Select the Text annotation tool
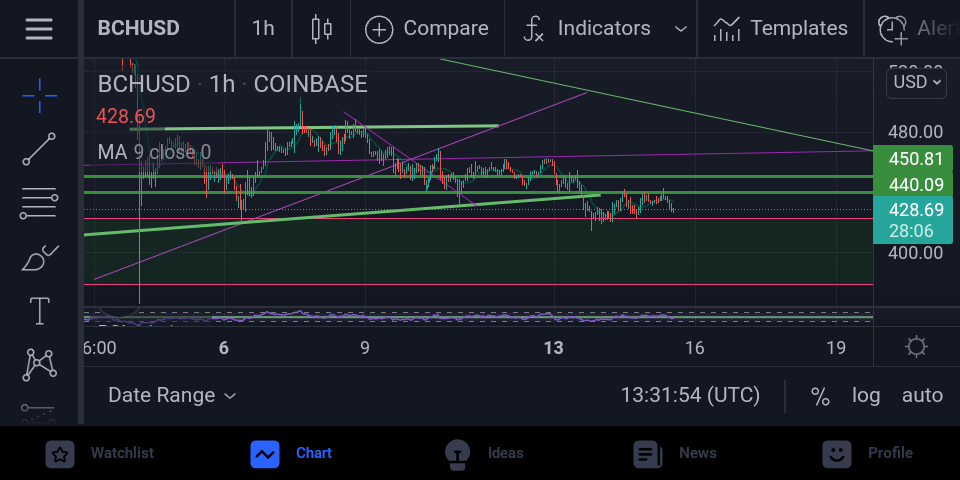960x480 pixels. pyautogui.click(x=39, y=310)
